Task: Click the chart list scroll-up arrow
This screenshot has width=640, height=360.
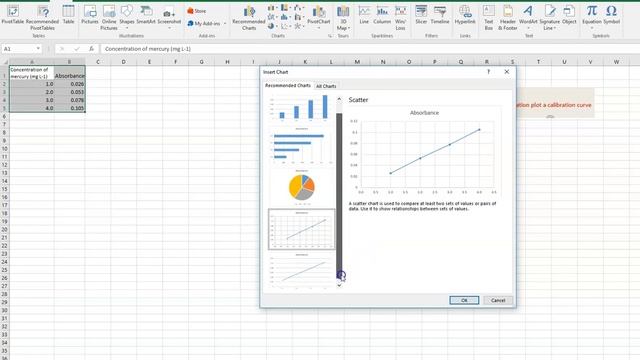Action: (x=339, y=99)
